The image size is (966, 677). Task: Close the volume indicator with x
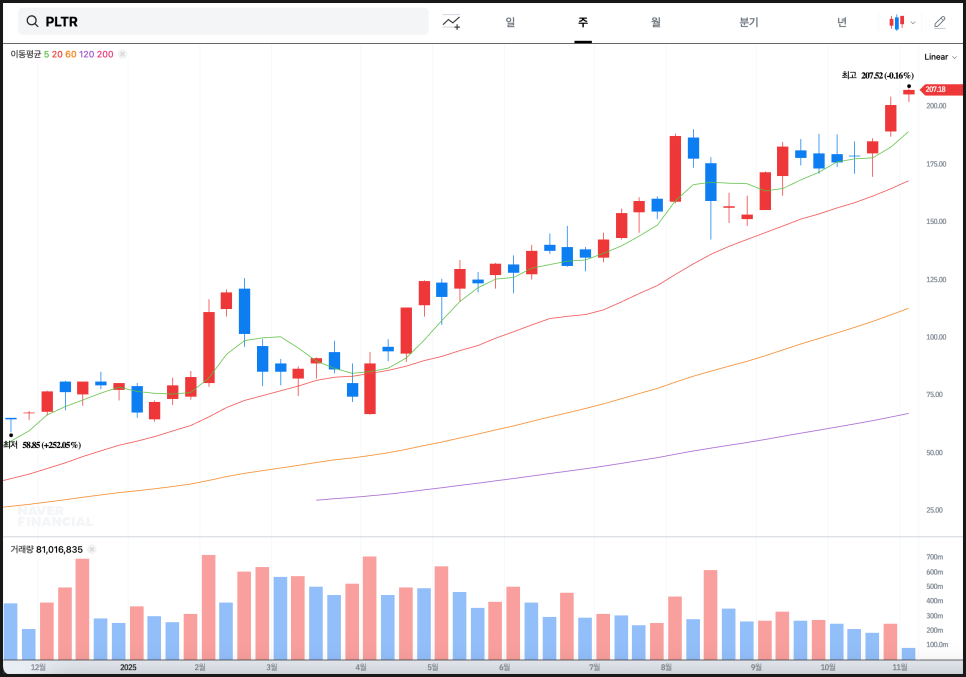(x=91, y=549)
